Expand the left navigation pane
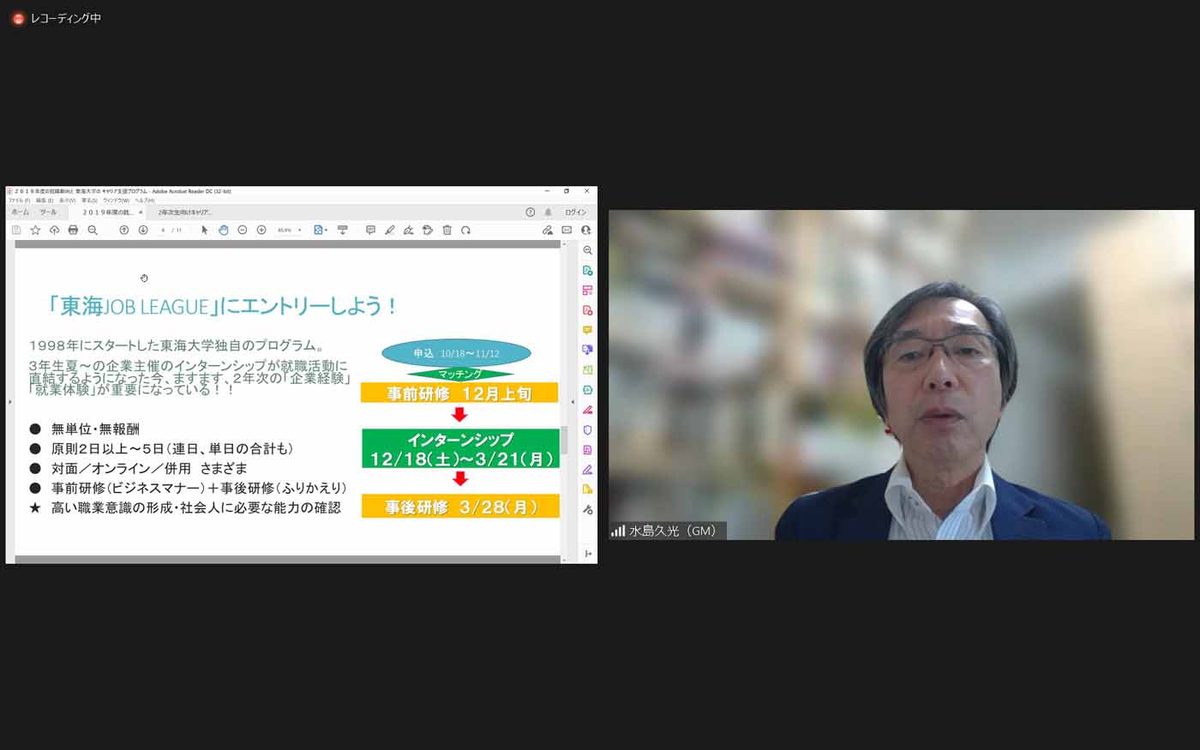The height and width of the screenshot is (750, 1200). (9, 402)
